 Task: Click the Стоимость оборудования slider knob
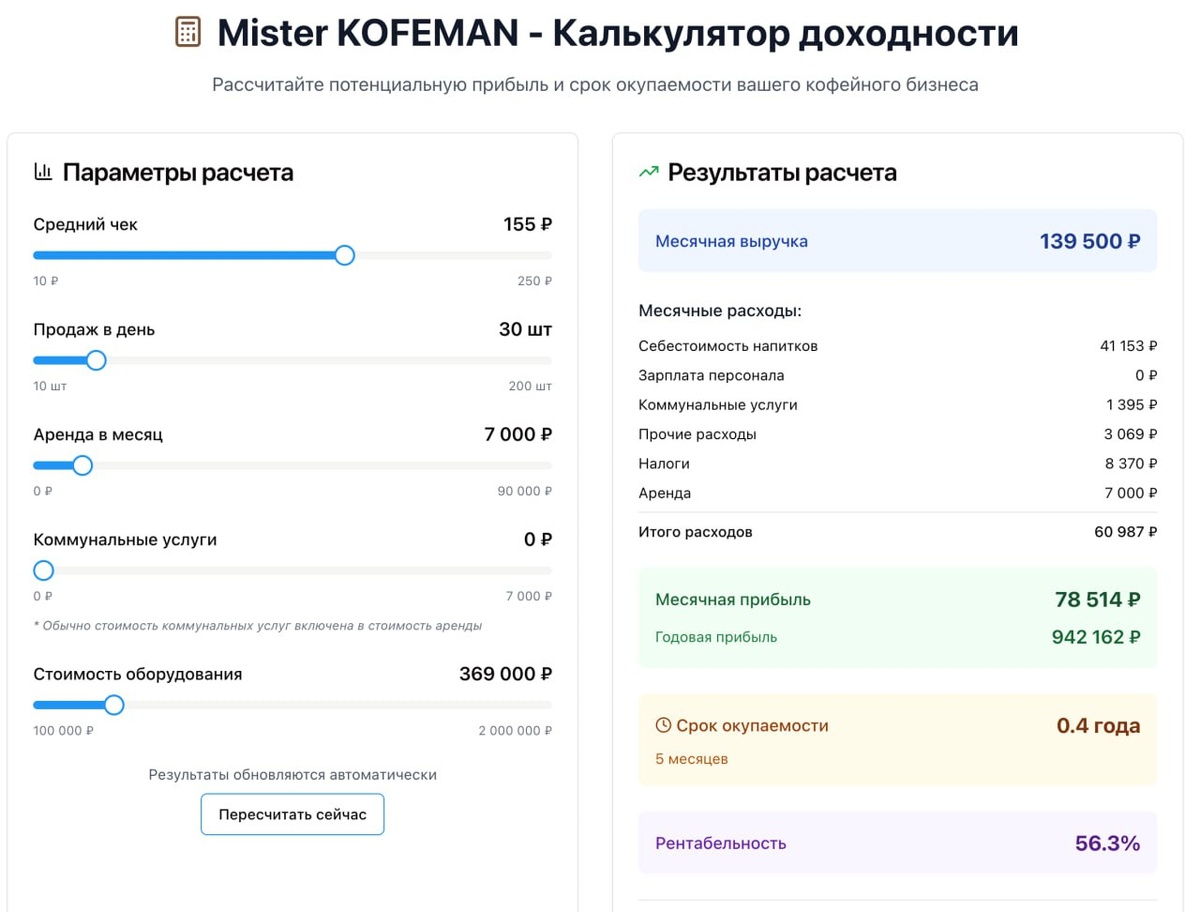tap(114, 705)
